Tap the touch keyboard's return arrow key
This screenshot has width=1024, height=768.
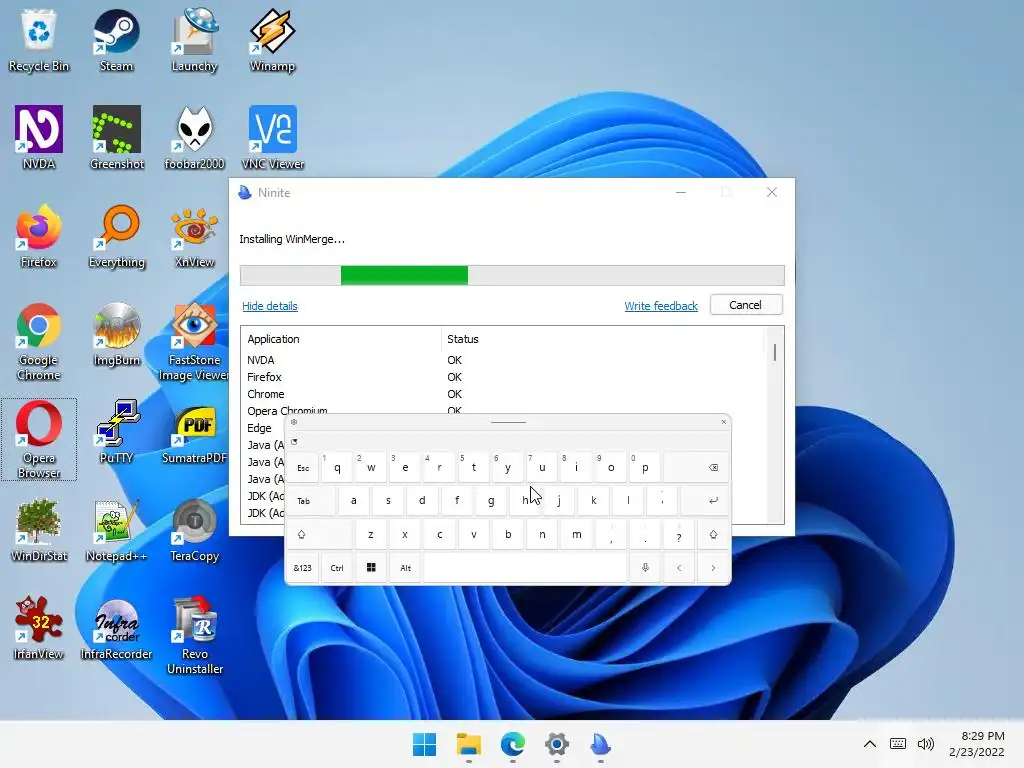tap(705, 501)
